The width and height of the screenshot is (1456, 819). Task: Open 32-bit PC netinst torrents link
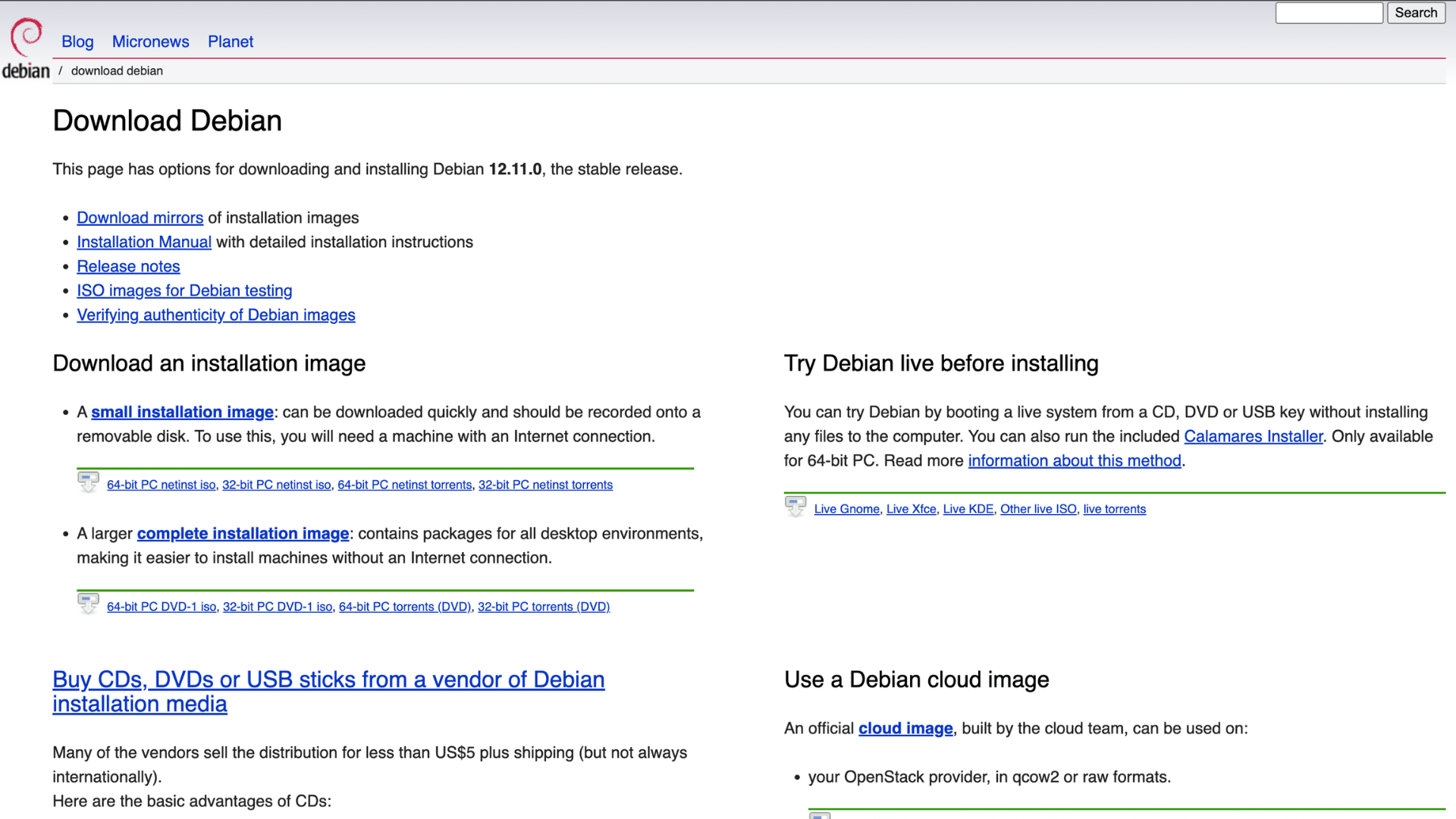click(x=546, y=485)
